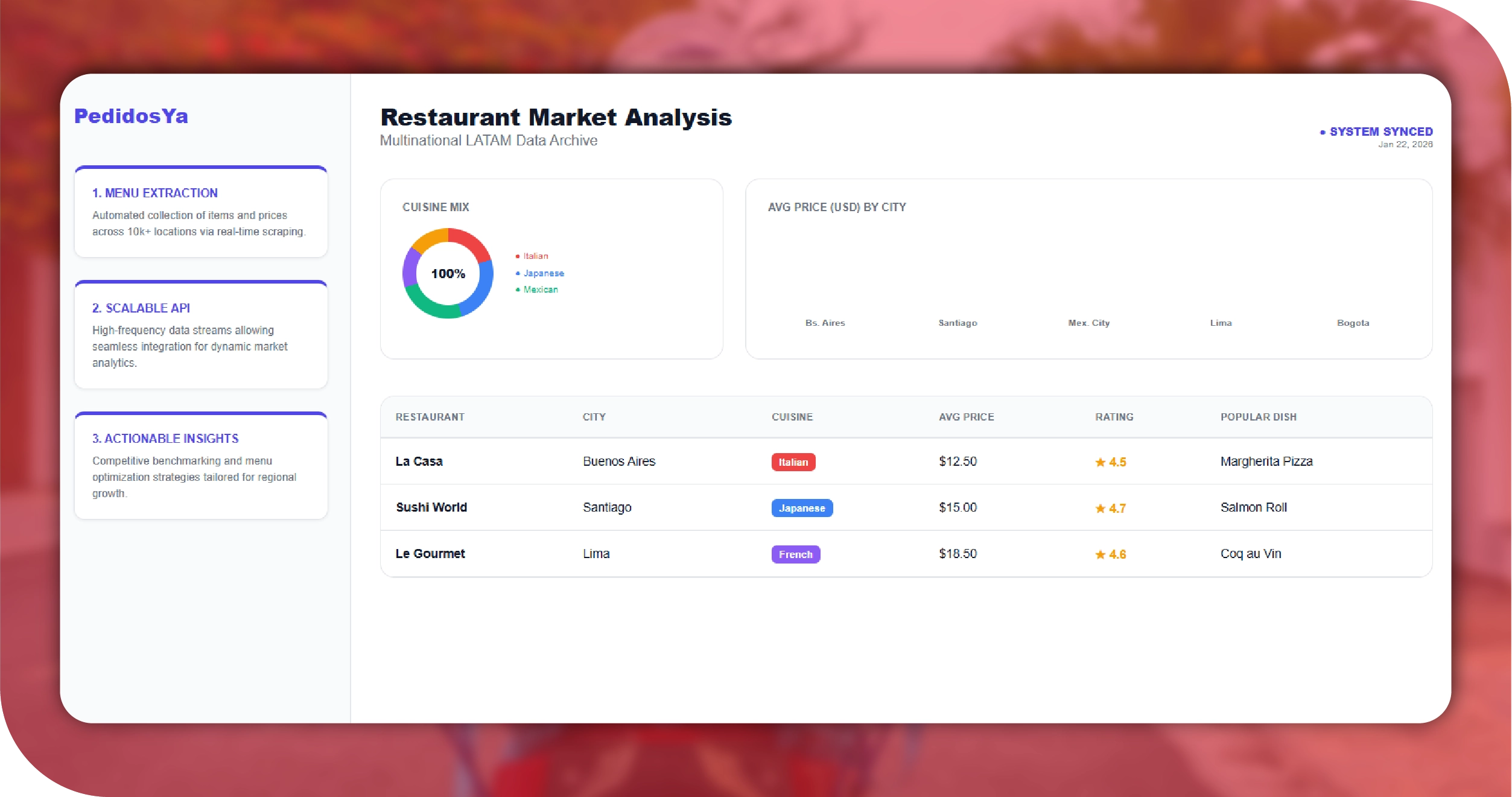Sort by the Avg Price column header
The image size is (1512, 797).
click(x=966, y=417)
